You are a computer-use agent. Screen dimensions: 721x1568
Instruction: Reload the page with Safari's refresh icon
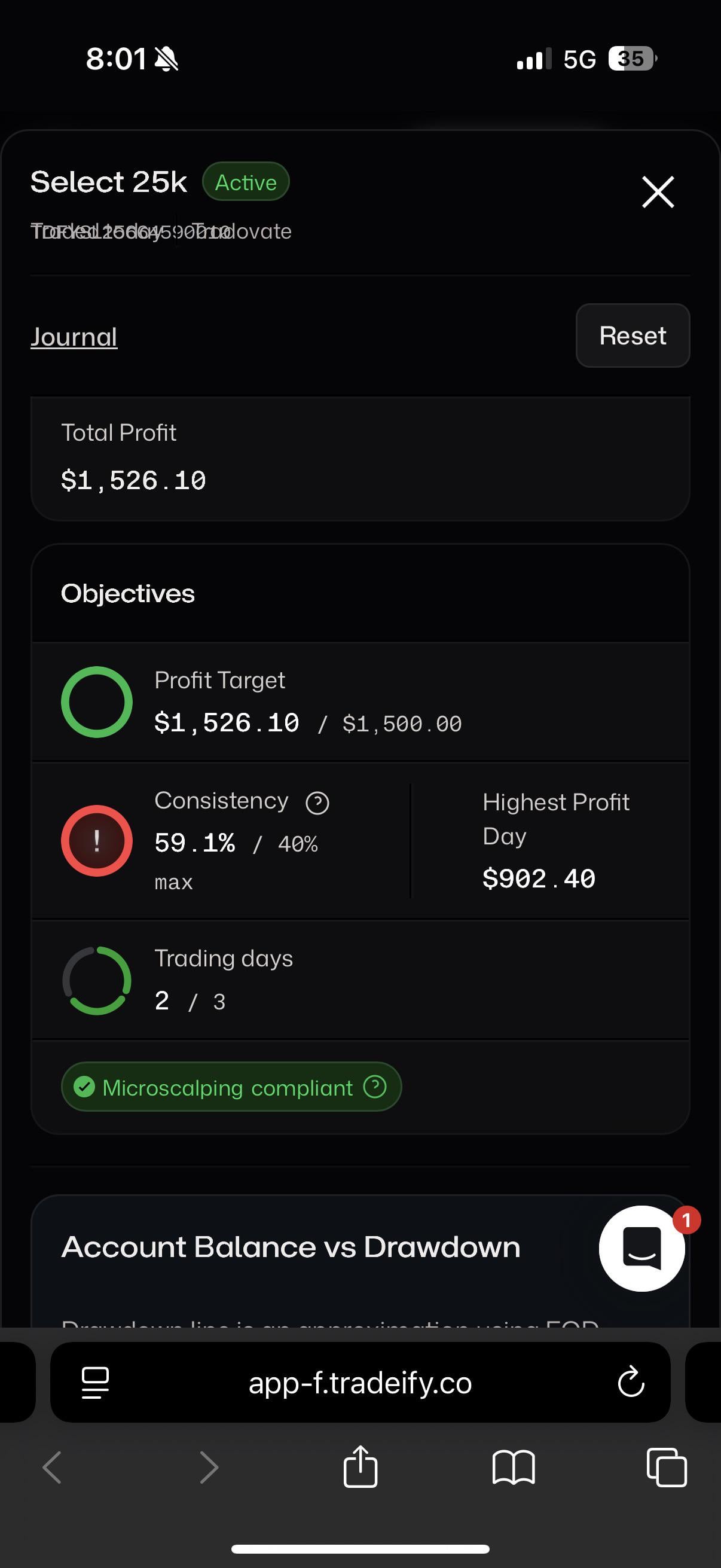click(630, 1382)
